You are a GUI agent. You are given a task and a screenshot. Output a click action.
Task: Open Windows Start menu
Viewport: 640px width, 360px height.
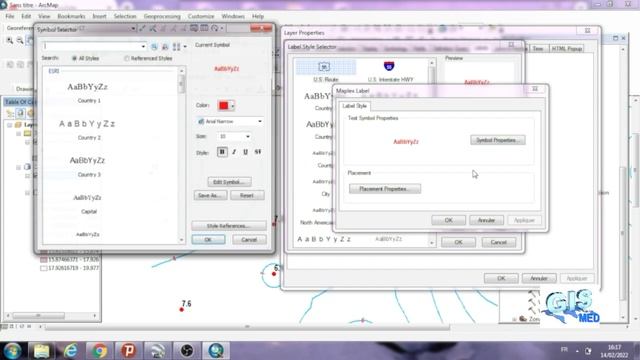[x=12, y=351]
